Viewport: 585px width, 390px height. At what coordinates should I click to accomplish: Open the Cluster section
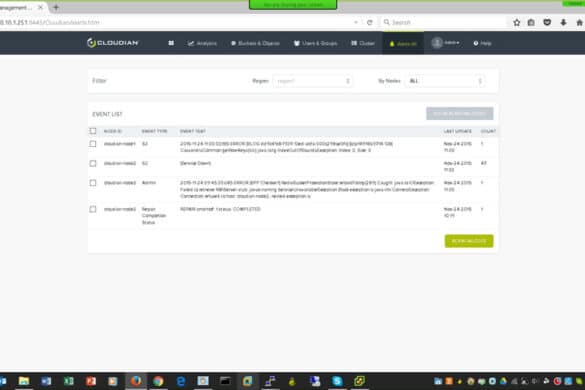363,43
